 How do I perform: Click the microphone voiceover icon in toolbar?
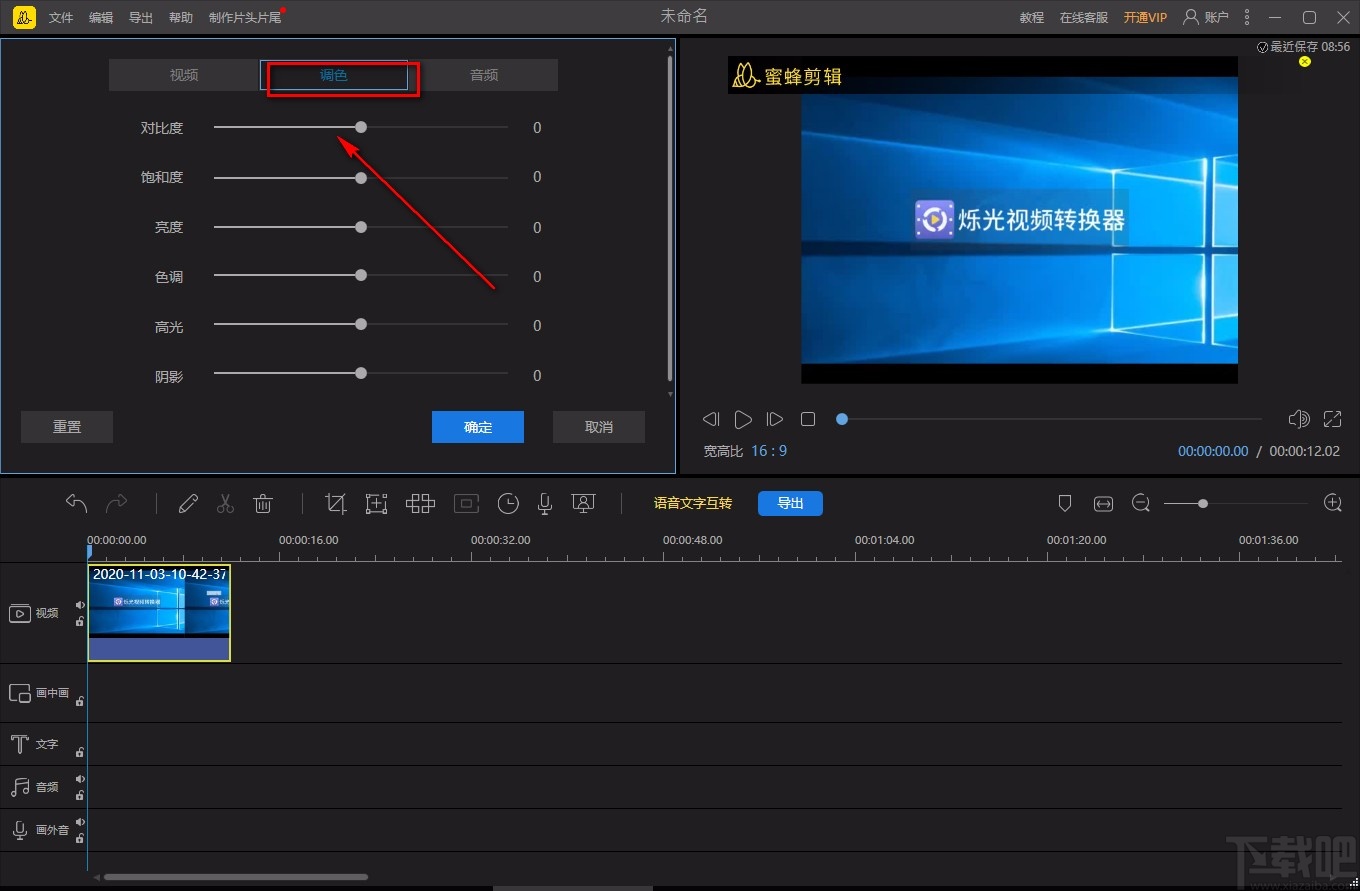point(545,504)
